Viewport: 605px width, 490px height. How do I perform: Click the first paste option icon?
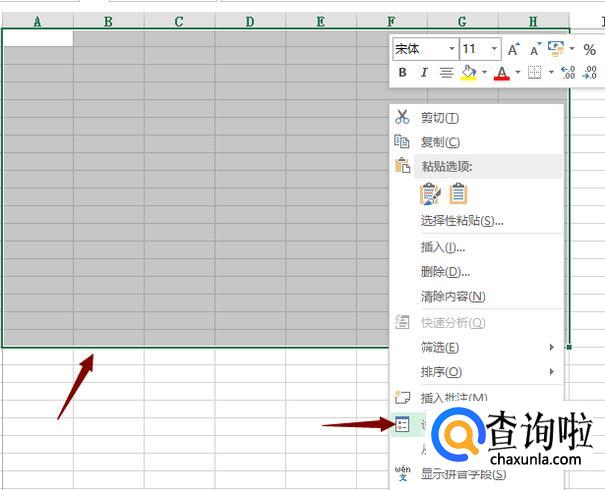pos(431,194)
